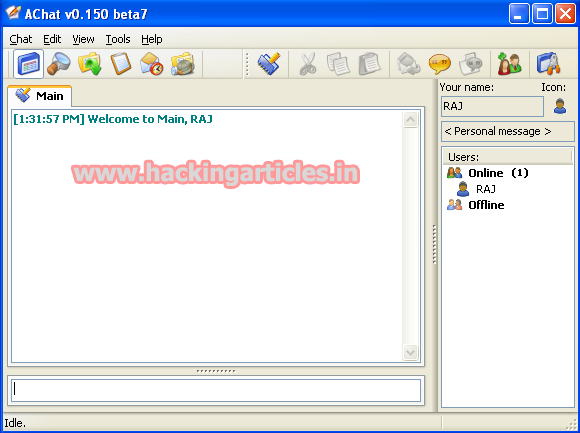Viewport: 580px width, 433px height.
Task: Click the Idle. status bar text
Action: 15,423
